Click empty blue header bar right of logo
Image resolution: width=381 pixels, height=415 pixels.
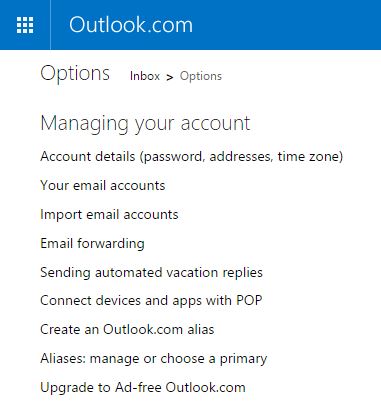tap(287, 25)
